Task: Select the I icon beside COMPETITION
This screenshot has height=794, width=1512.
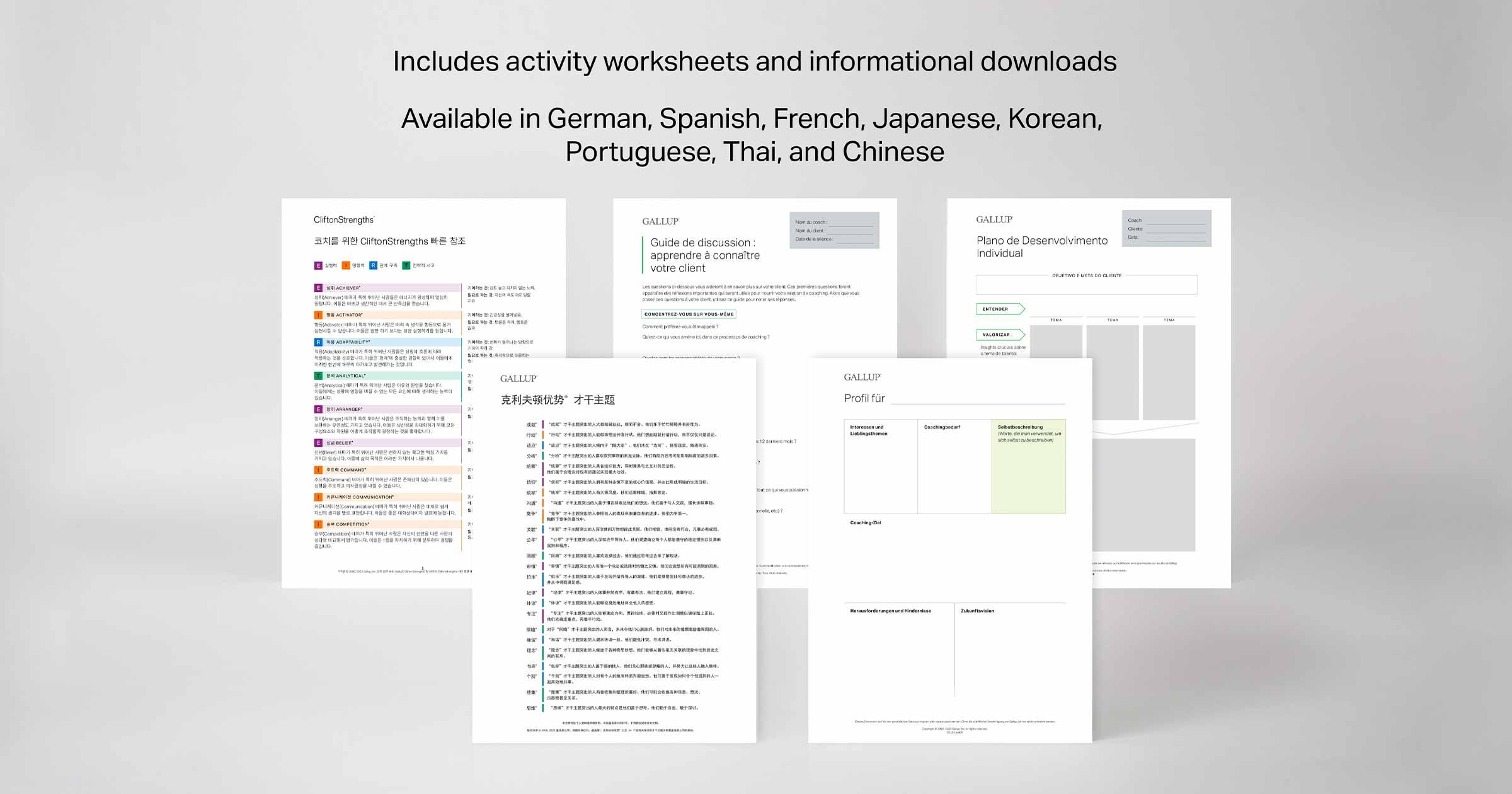Action: (318, 524)
